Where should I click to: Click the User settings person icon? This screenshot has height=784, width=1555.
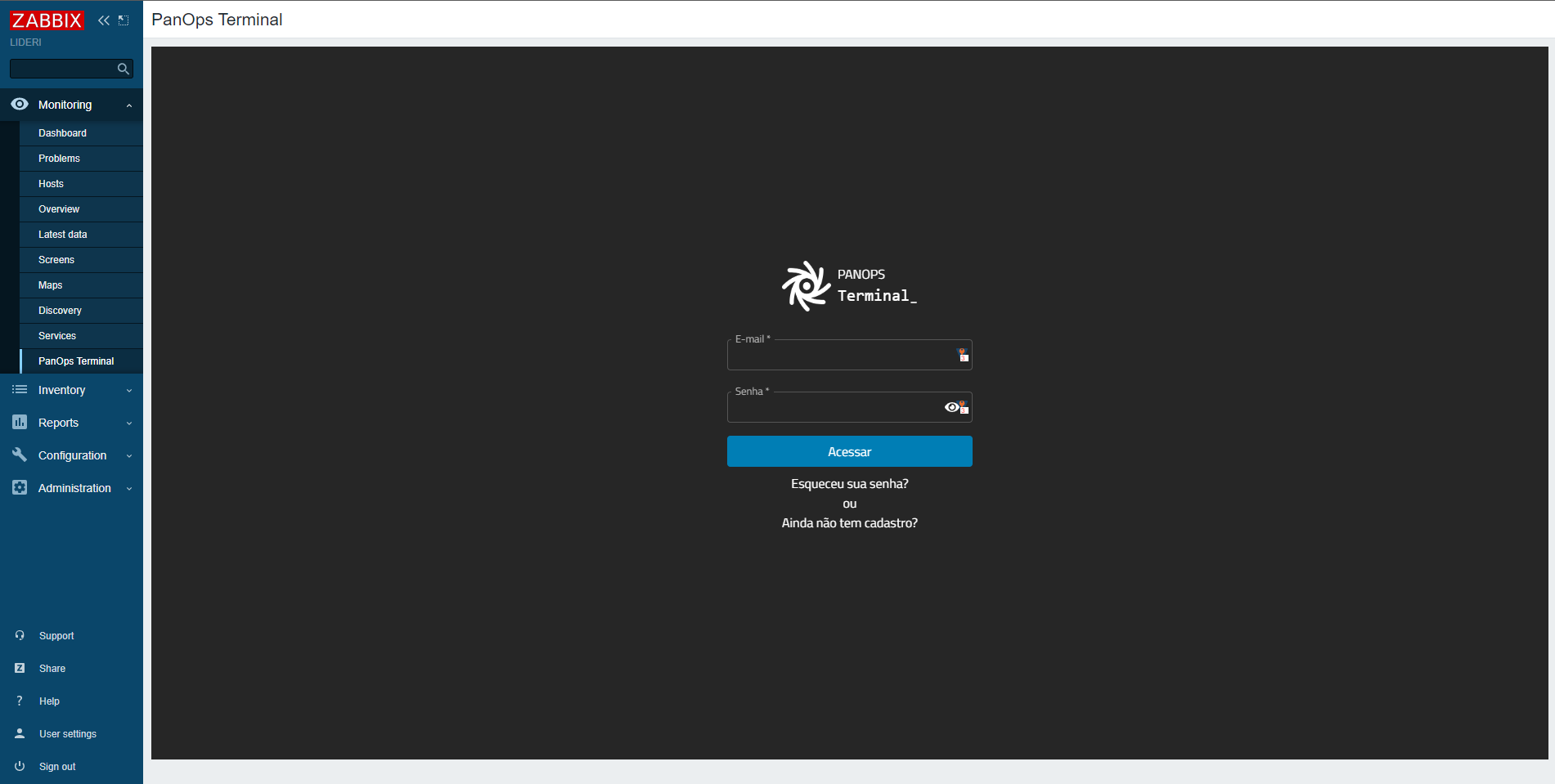[20, 733]
